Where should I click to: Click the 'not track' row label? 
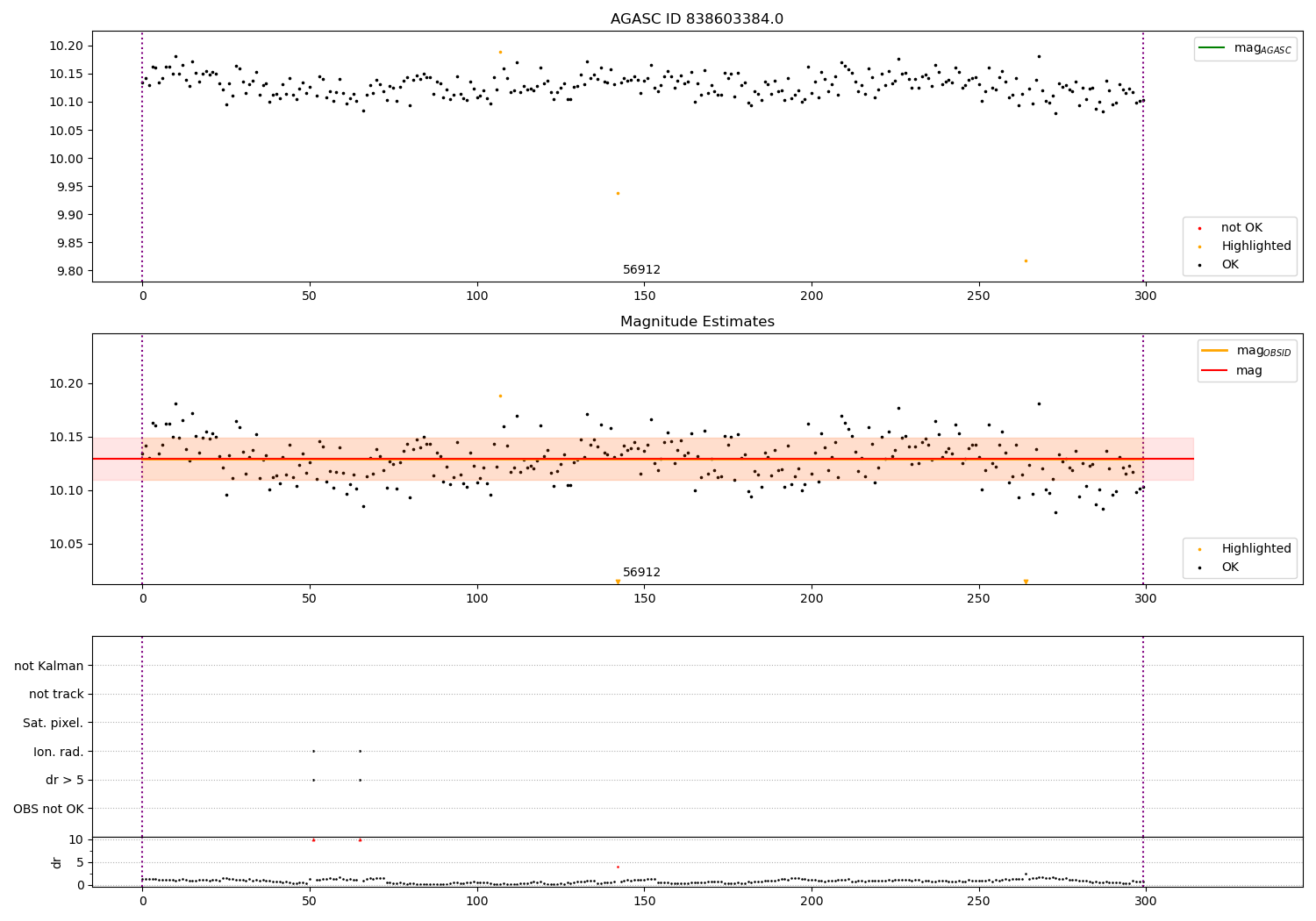56,694
